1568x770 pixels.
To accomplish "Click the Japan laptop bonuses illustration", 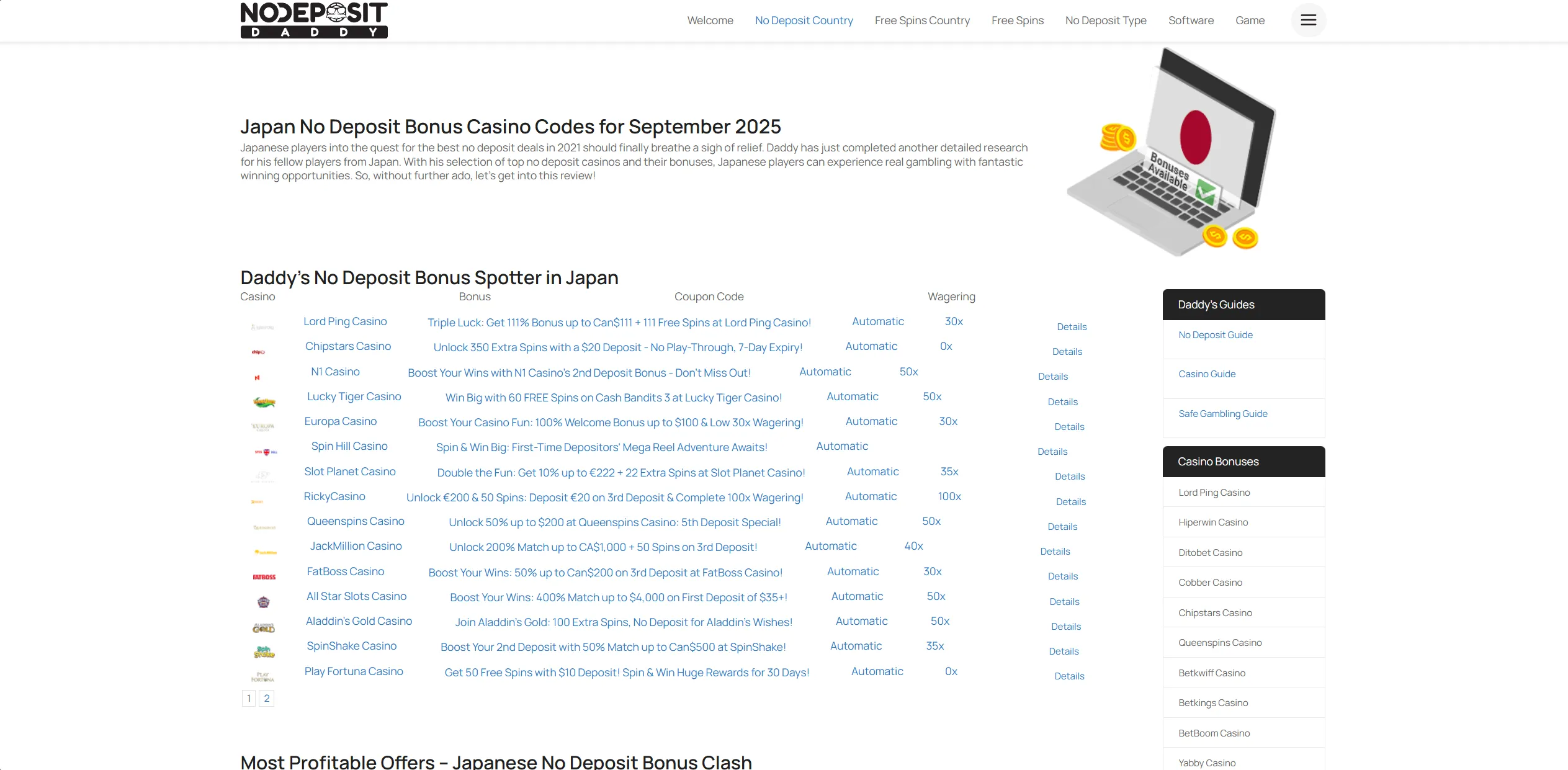I will pyautogui.click(x=1172, y=152).
